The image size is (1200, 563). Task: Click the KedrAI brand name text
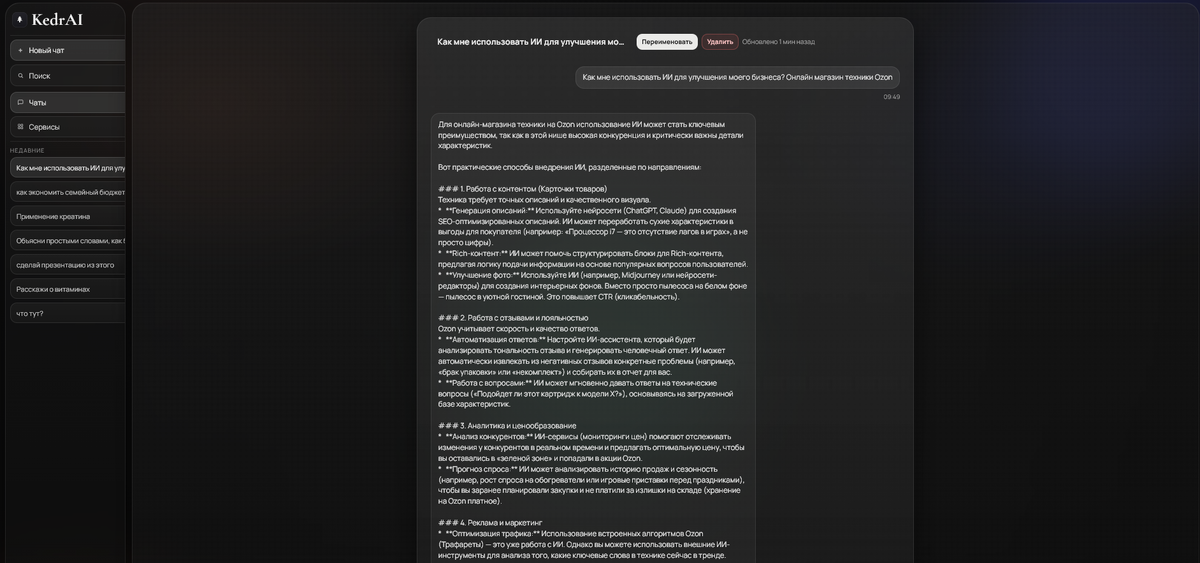(57, 19)
